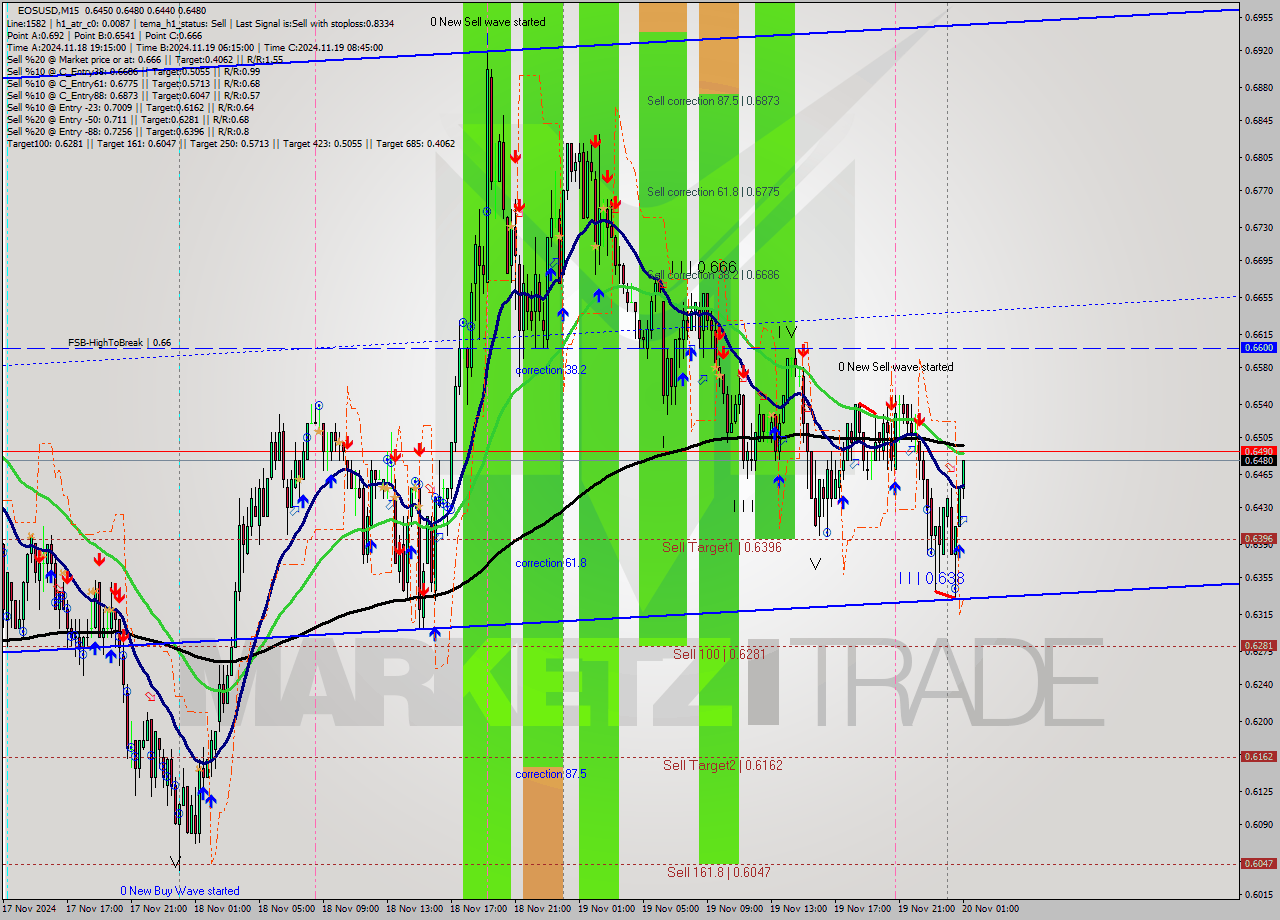Click the blue 0.6600 price tag

1258,348
